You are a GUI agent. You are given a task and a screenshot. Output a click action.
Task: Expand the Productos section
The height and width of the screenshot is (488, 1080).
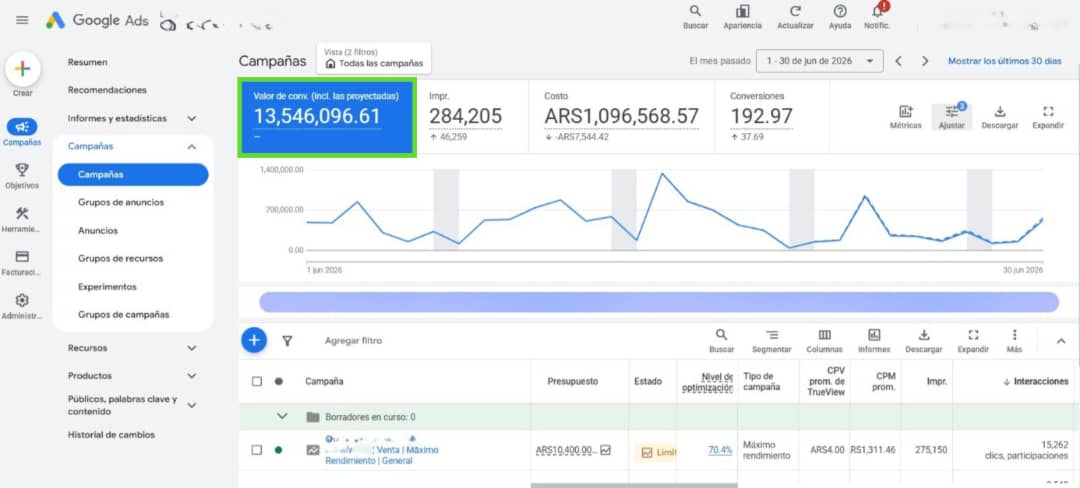coord(191,376)
